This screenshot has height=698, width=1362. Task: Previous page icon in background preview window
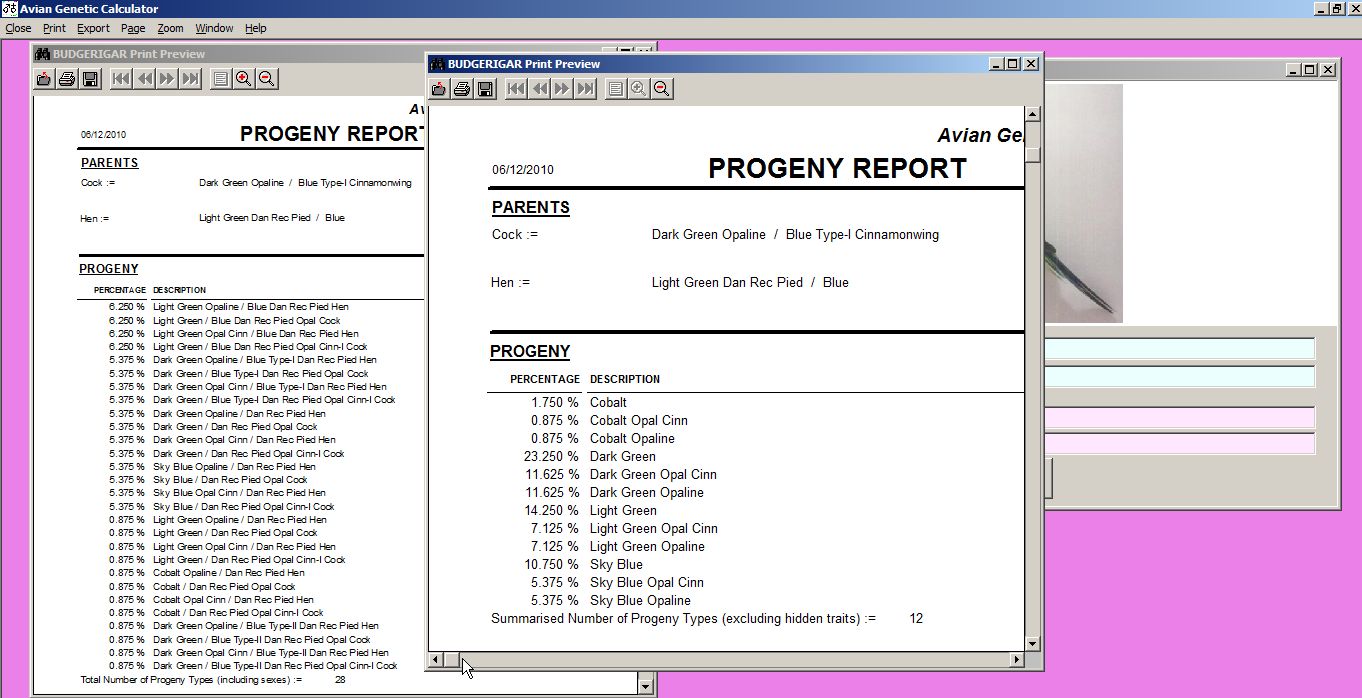click(x=144, y=79)
